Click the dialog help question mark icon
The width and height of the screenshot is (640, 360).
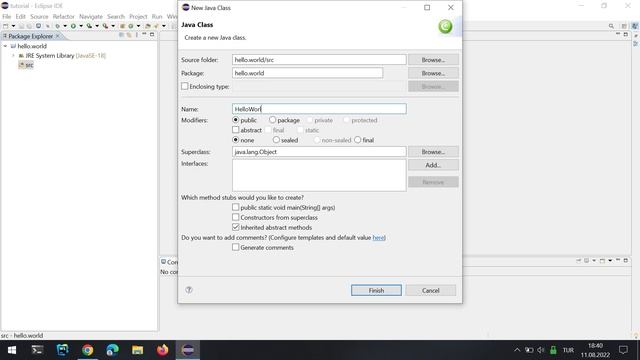pyautogui.click(x=189, y=290)
